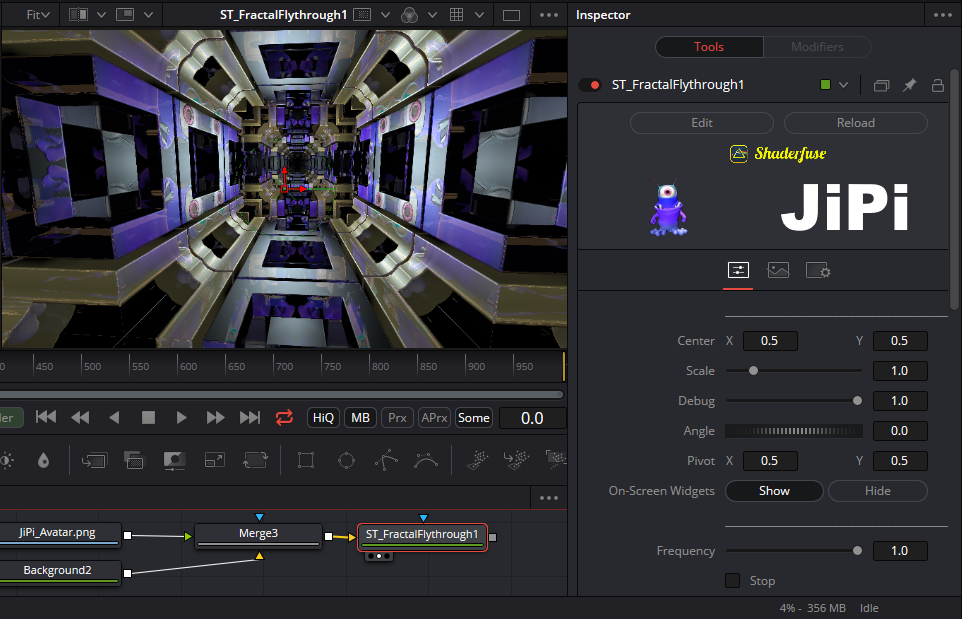Click the Edit button

(x=702, y=123)
